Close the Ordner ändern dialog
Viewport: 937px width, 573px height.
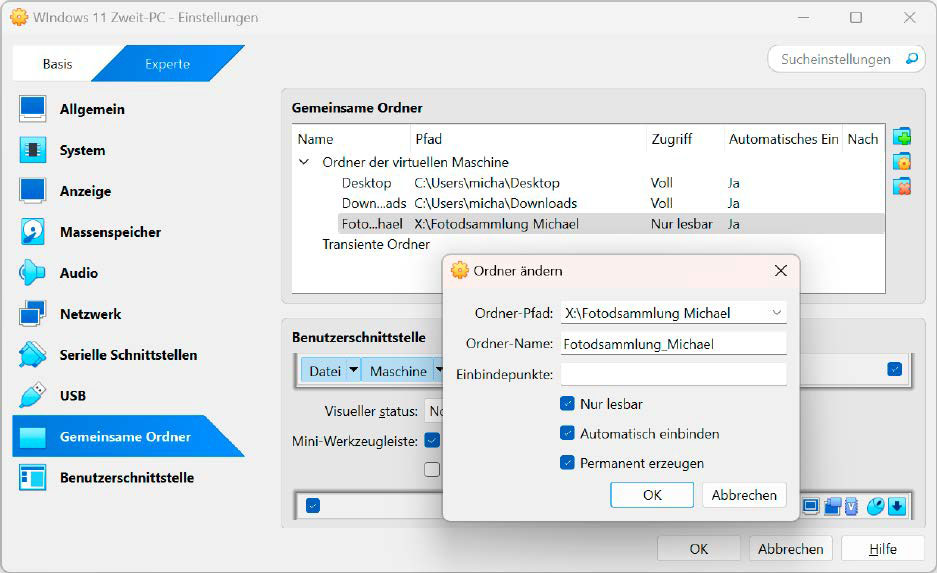(x=780, y=271)
